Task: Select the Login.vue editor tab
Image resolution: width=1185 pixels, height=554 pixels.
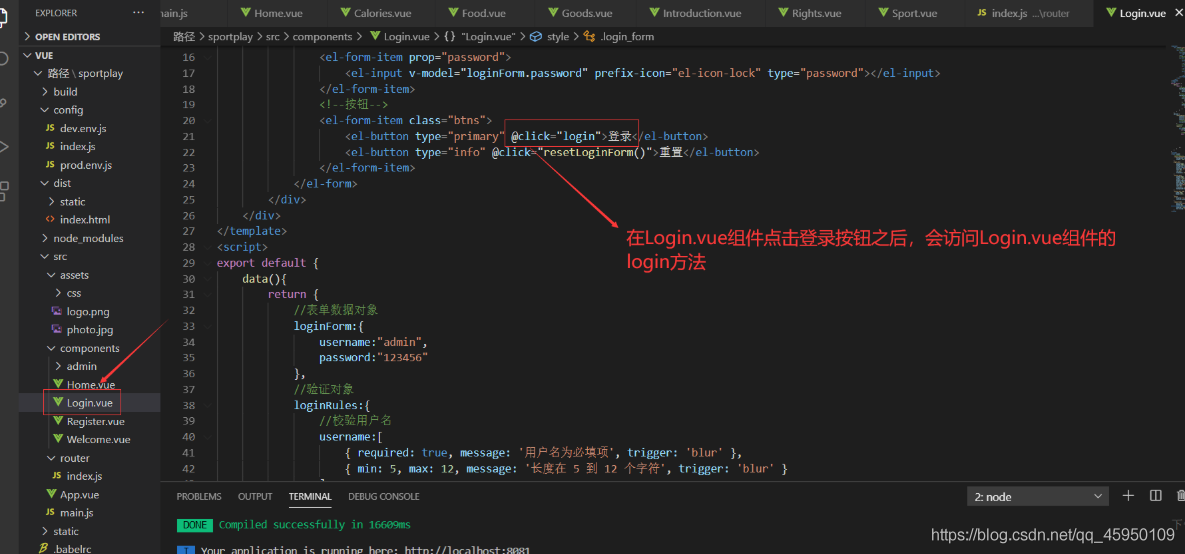Action: [x=1138, y=13]
